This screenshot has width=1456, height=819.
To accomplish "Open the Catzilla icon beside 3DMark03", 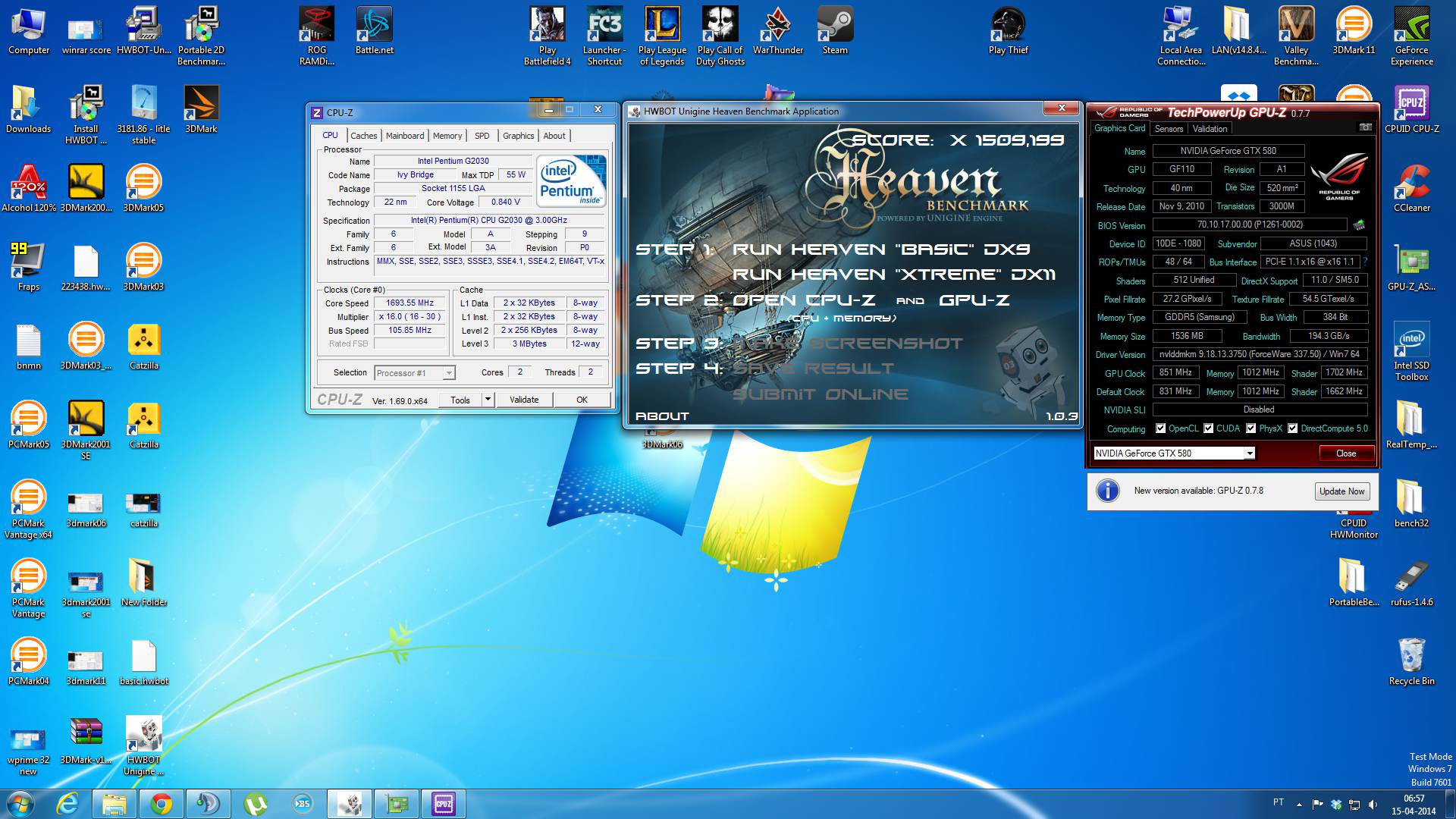I will 143,345.
